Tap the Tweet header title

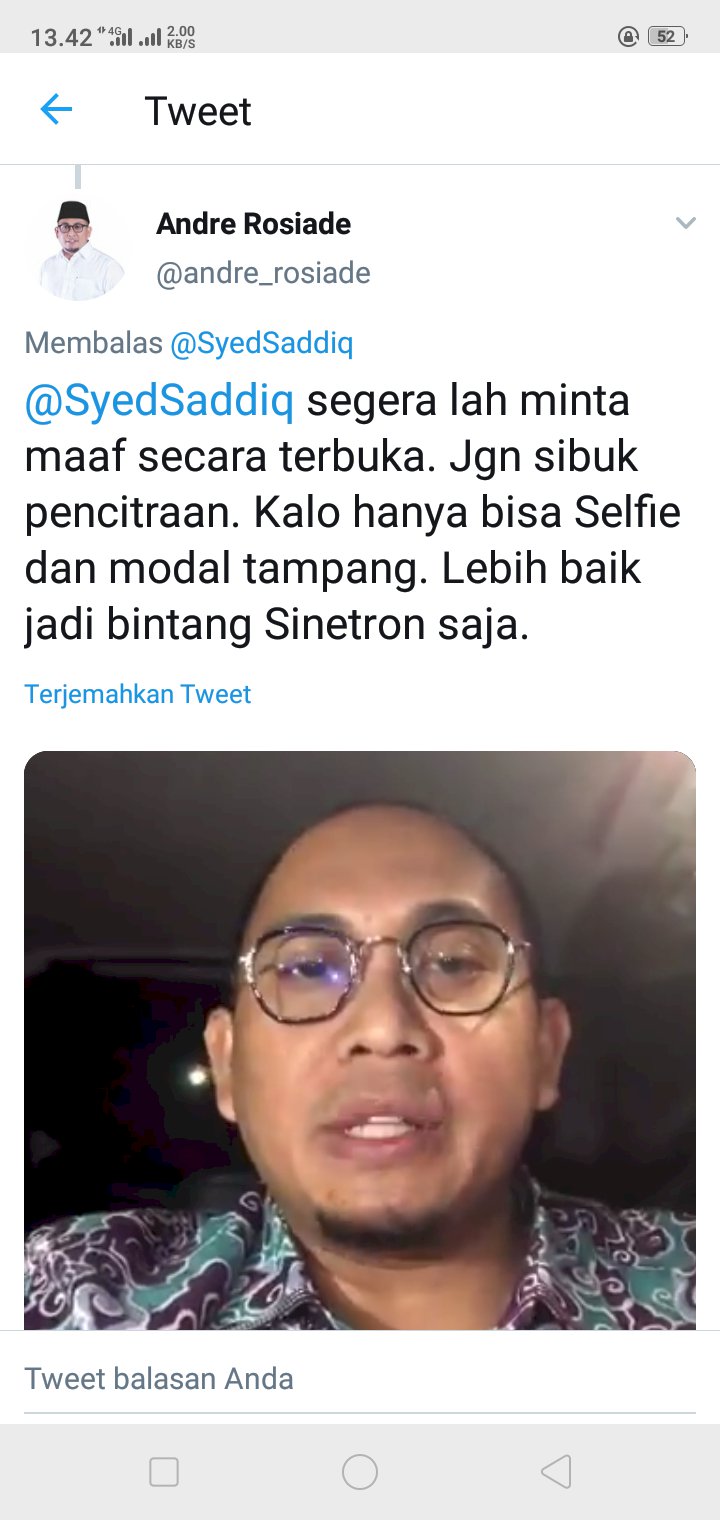pos(198,111)
